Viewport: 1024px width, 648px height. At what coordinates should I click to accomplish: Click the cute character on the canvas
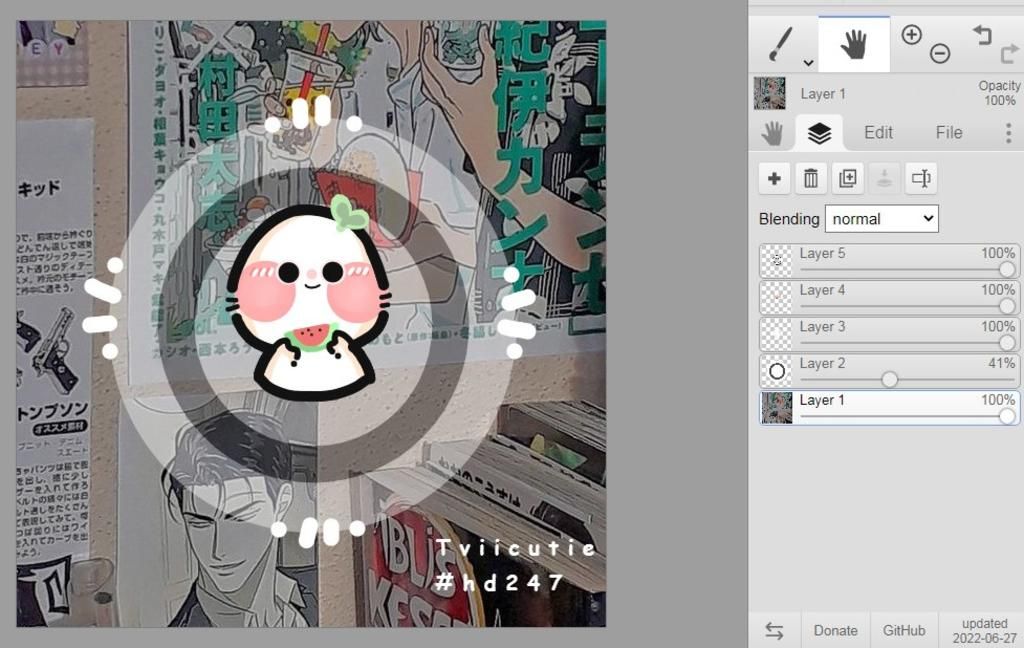click(309, 299)
